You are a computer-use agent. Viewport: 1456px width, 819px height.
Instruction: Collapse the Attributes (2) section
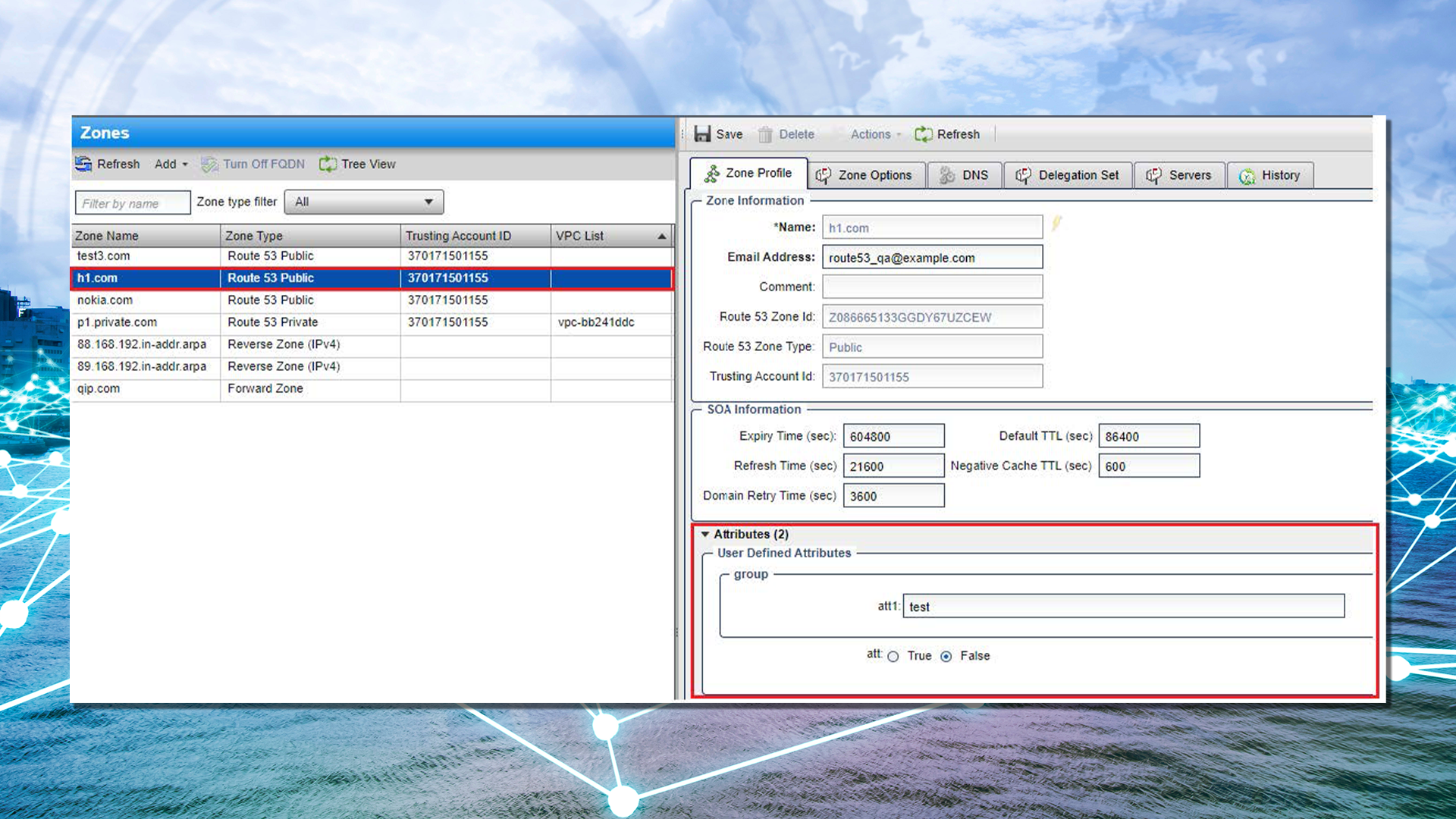705,534
